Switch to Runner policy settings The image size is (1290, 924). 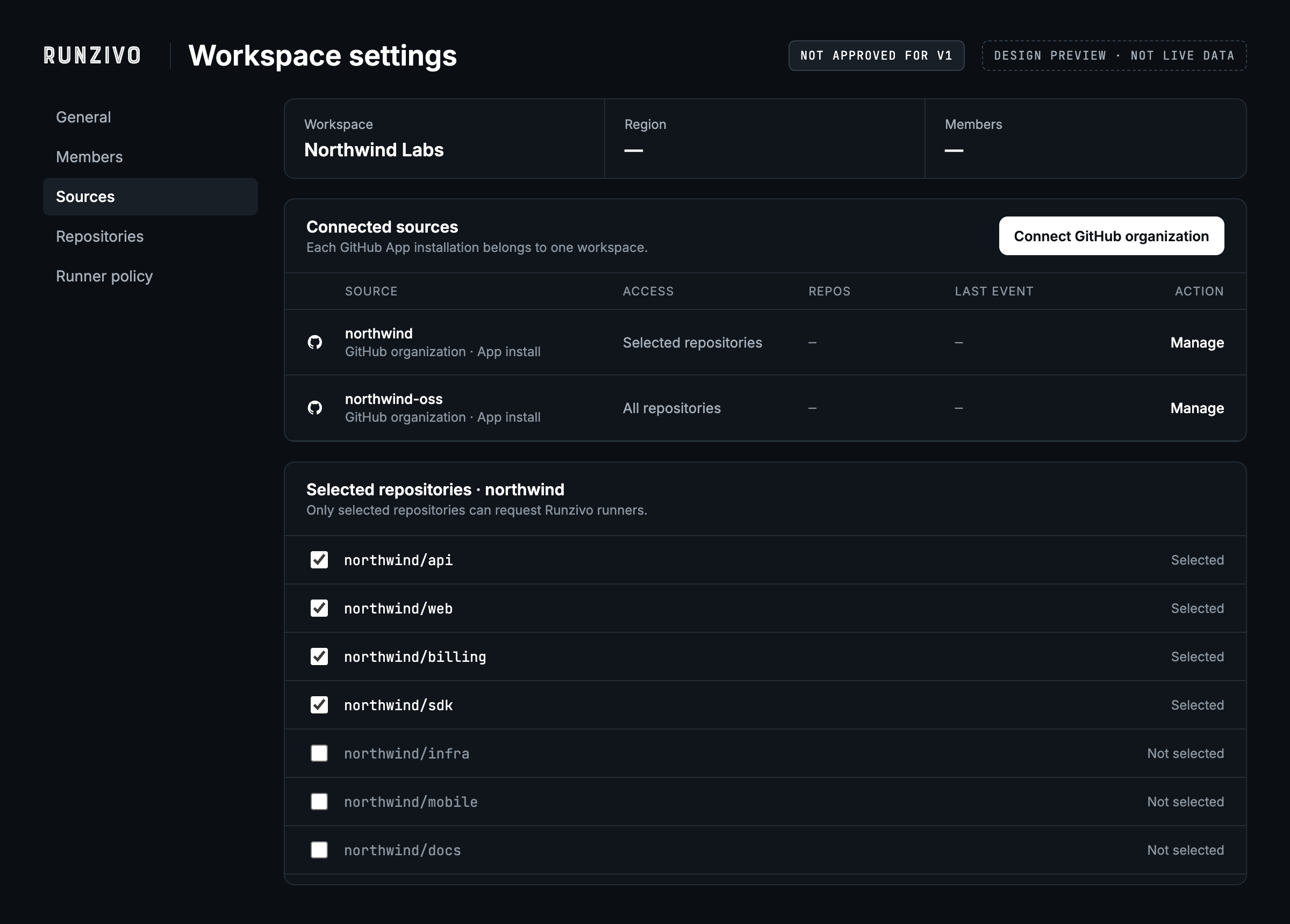[150, 276]
